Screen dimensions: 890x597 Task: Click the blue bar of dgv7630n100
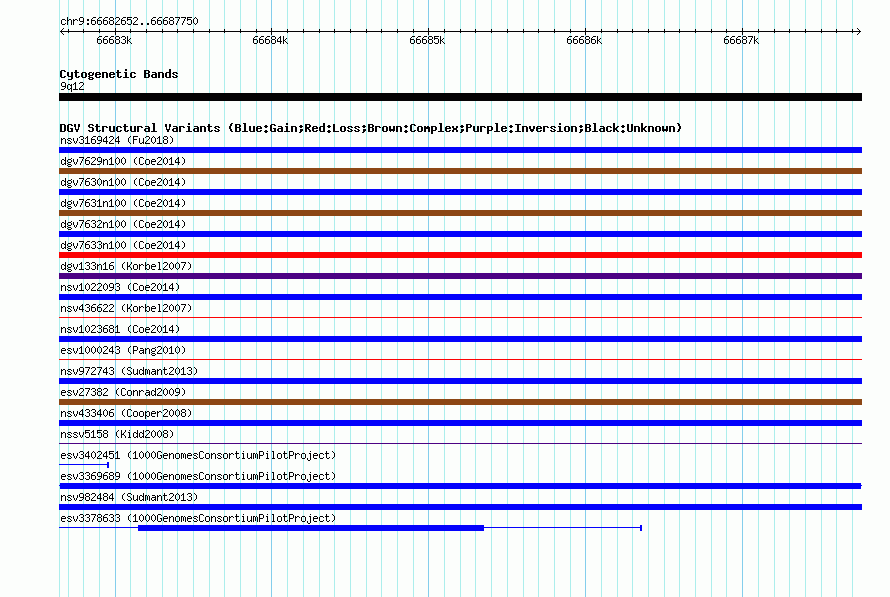pos(460,192)
